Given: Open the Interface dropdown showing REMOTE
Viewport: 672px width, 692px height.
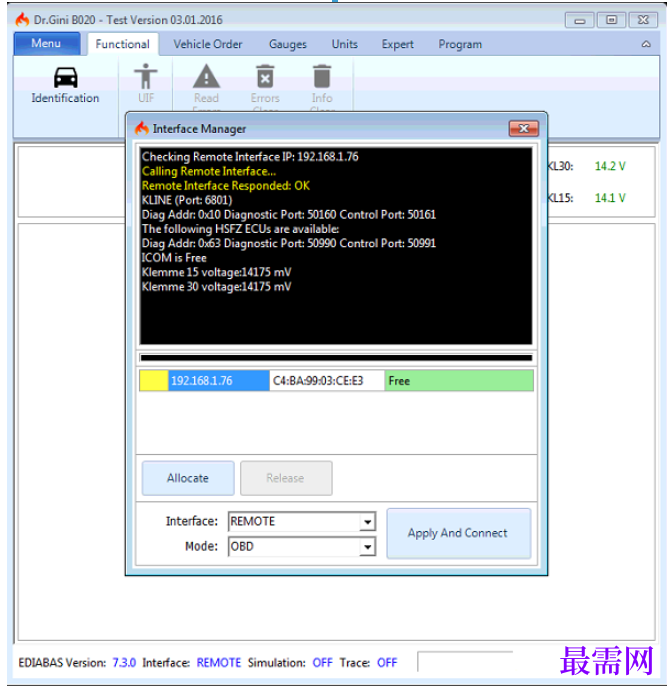Looking at the screenshot, I should point(302,522).
